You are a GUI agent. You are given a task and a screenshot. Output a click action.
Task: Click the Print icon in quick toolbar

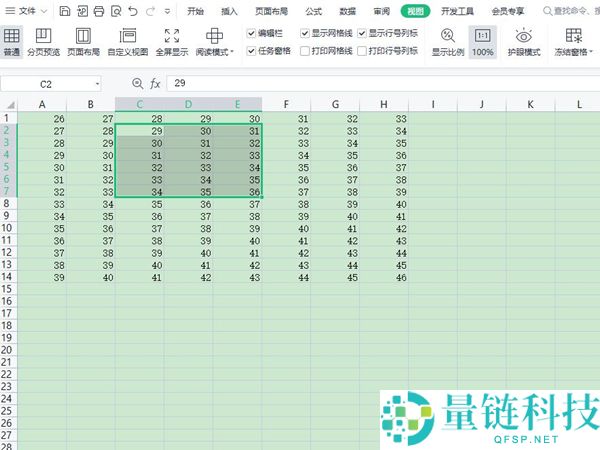point(99,11)
